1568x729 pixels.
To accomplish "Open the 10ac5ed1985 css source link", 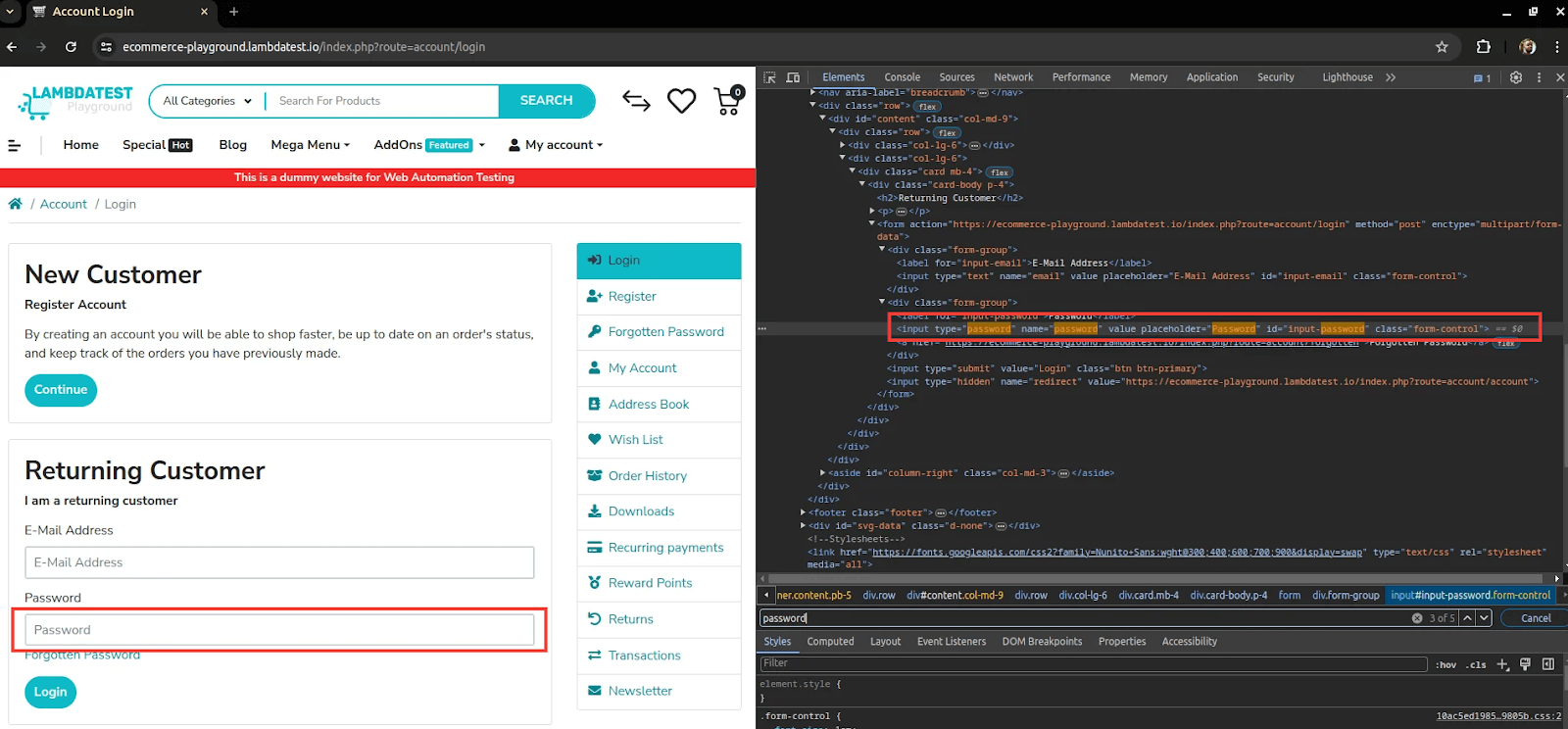I will pyautogui.click(x=1498, y=716).
